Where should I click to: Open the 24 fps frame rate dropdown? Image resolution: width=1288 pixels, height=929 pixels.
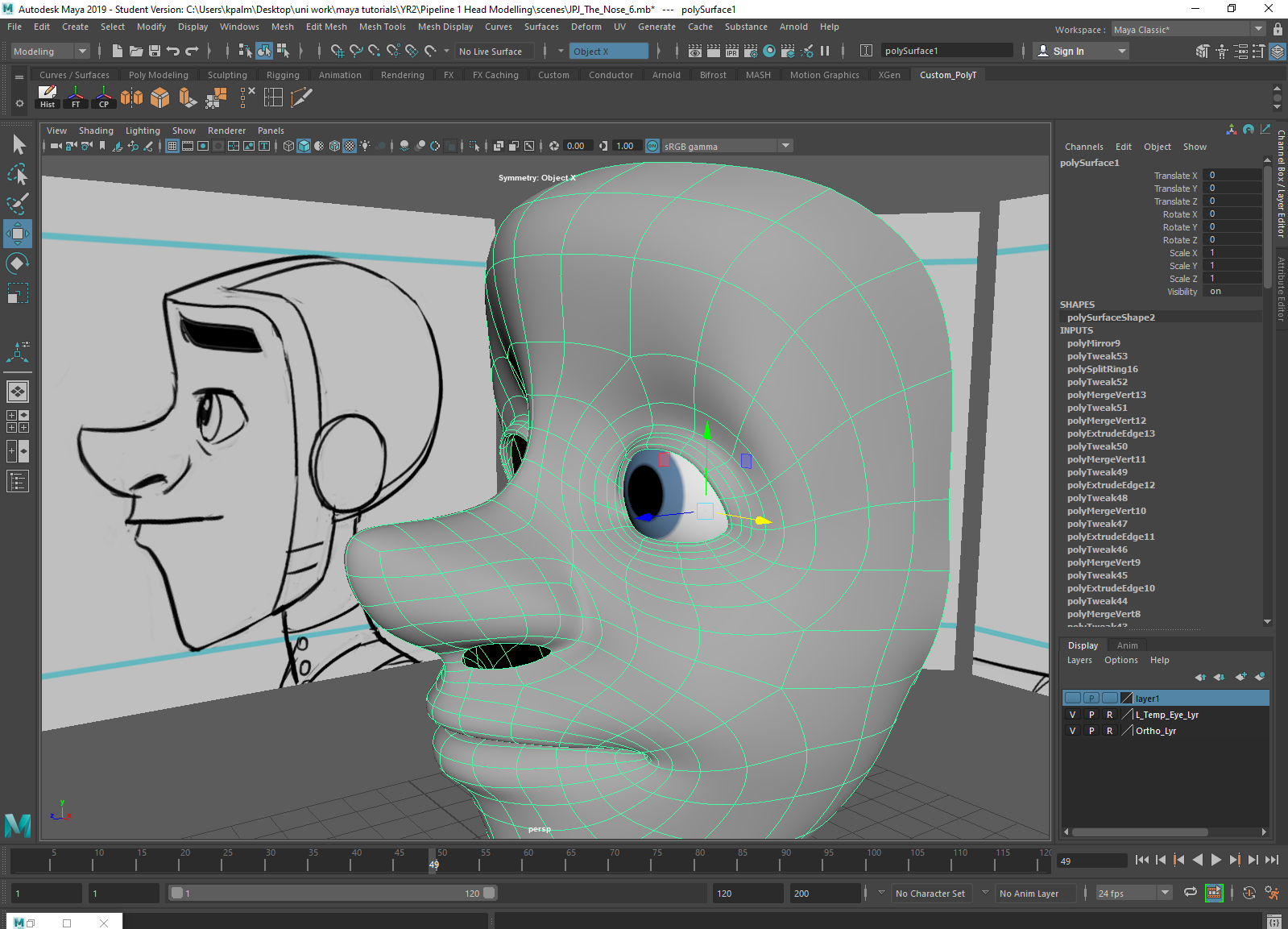point(1134,893)
